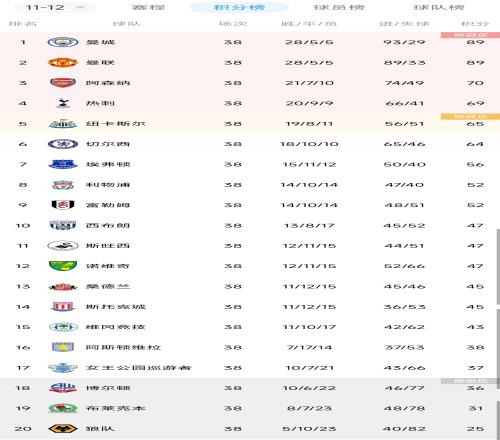The height and width of the screenshot is (440, 500).
Task: Select the Wolves (狼队) crest icon
Action: coord(63,429)
